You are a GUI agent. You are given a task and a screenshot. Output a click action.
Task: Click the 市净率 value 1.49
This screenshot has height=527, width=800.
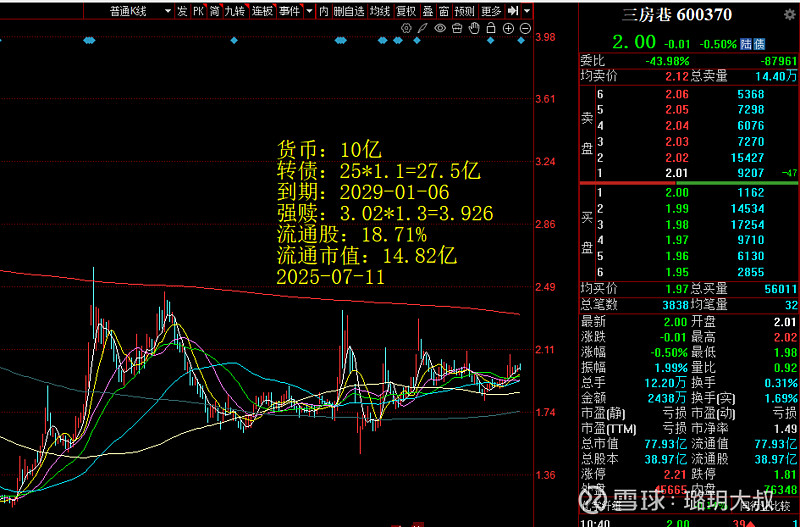point(785,429)
